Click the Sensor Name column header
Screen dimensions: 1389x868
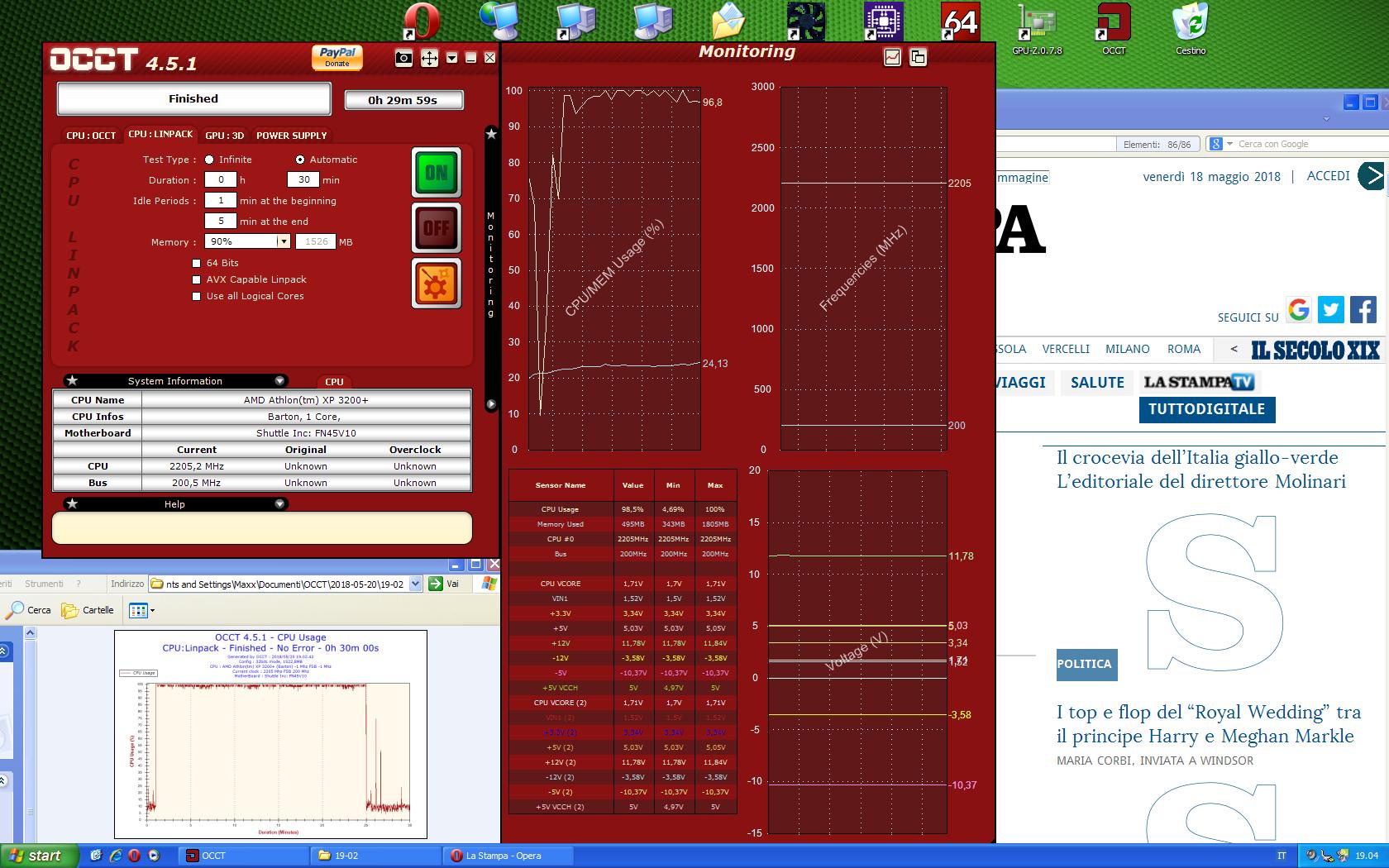click(x=561, y=485)
